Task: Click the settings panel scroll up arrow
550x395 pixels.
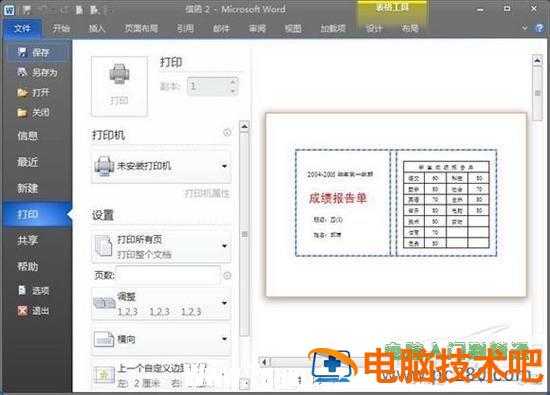Action: tap(244, 126)
